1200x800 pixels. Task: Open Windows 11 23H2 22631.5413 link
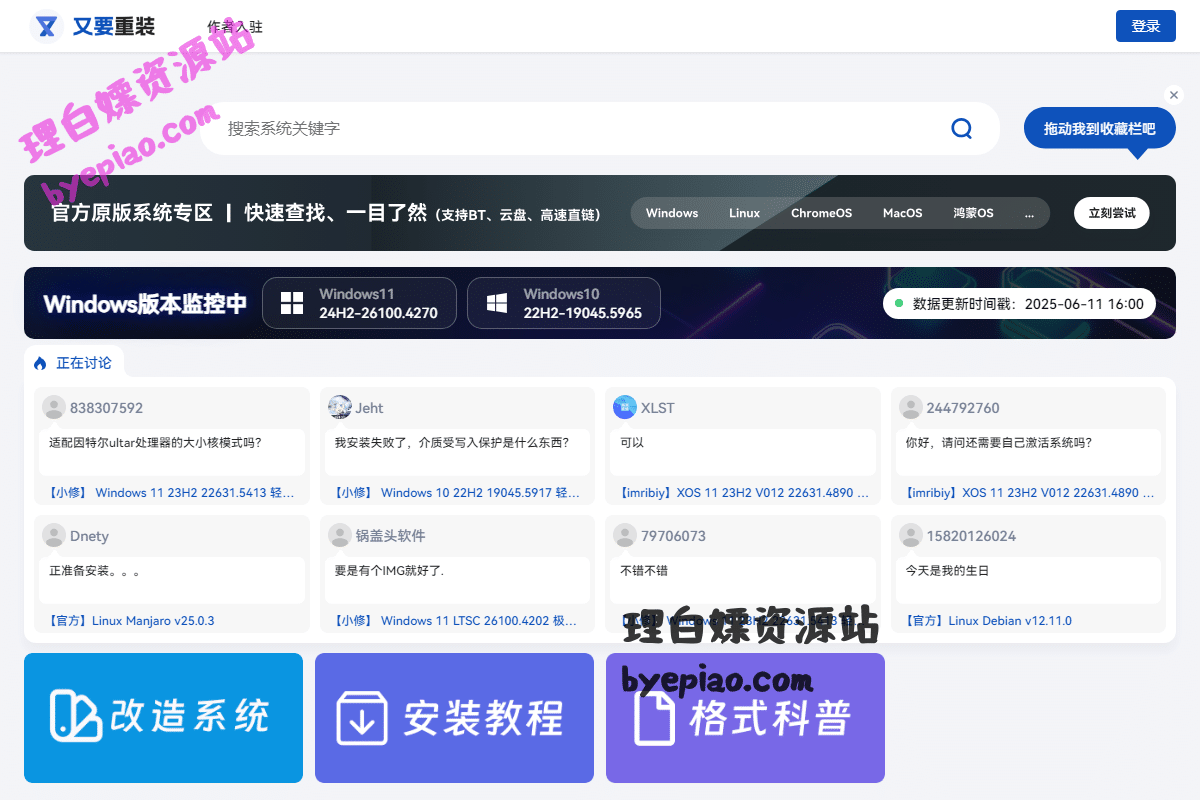click(x=172, y=492)
